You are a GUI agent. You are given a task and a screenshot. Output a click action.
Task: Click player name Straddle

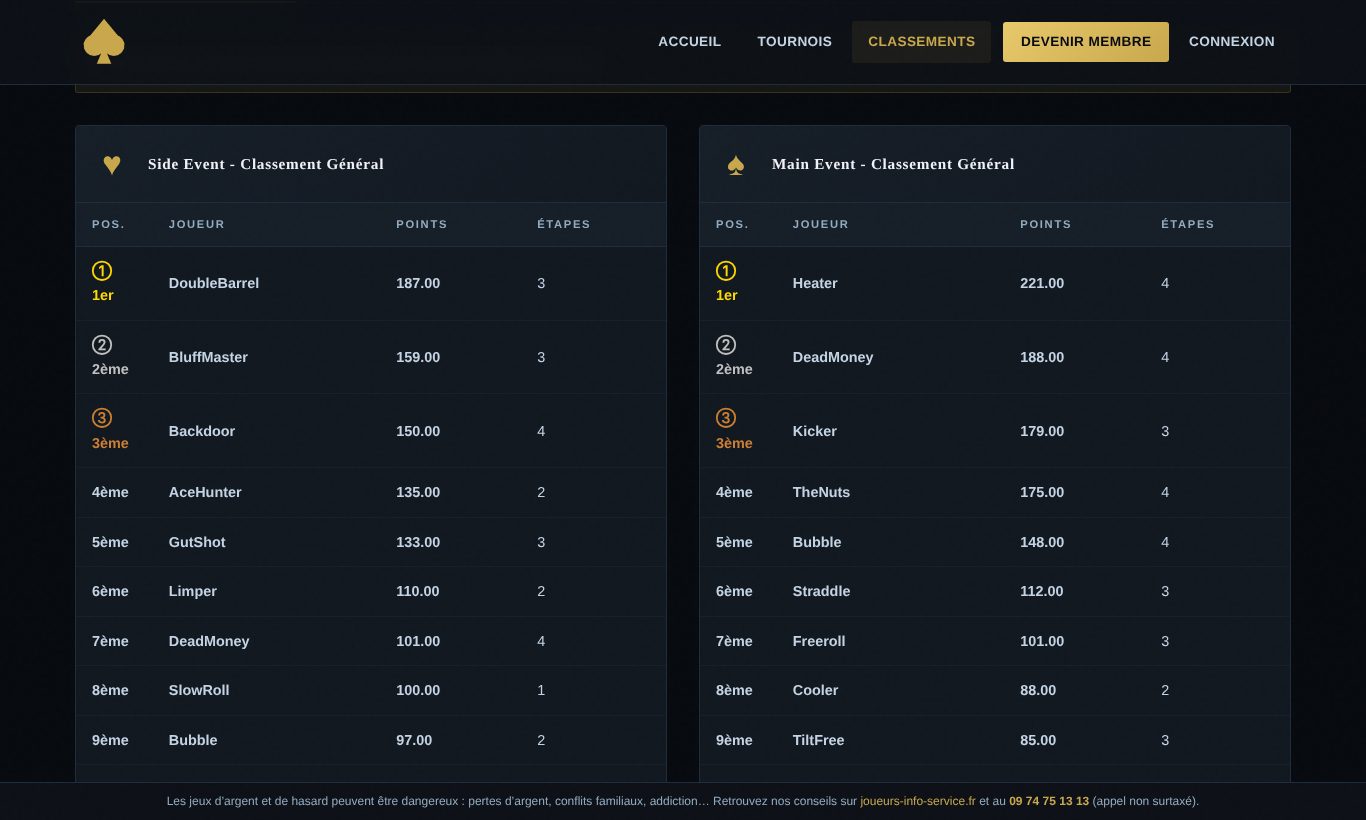821,591
